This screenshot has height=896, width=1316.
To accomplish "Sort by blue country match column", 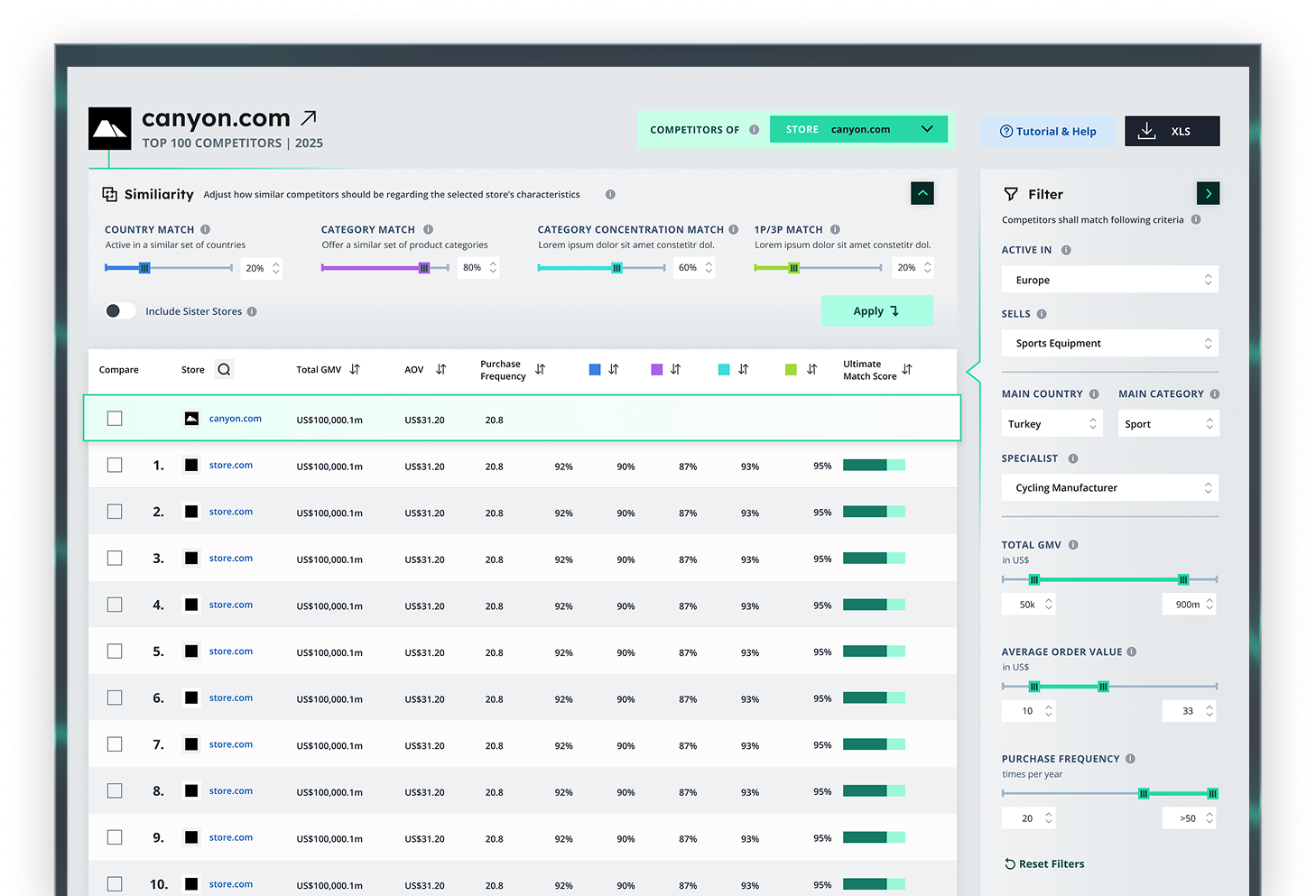I will 614,369.
